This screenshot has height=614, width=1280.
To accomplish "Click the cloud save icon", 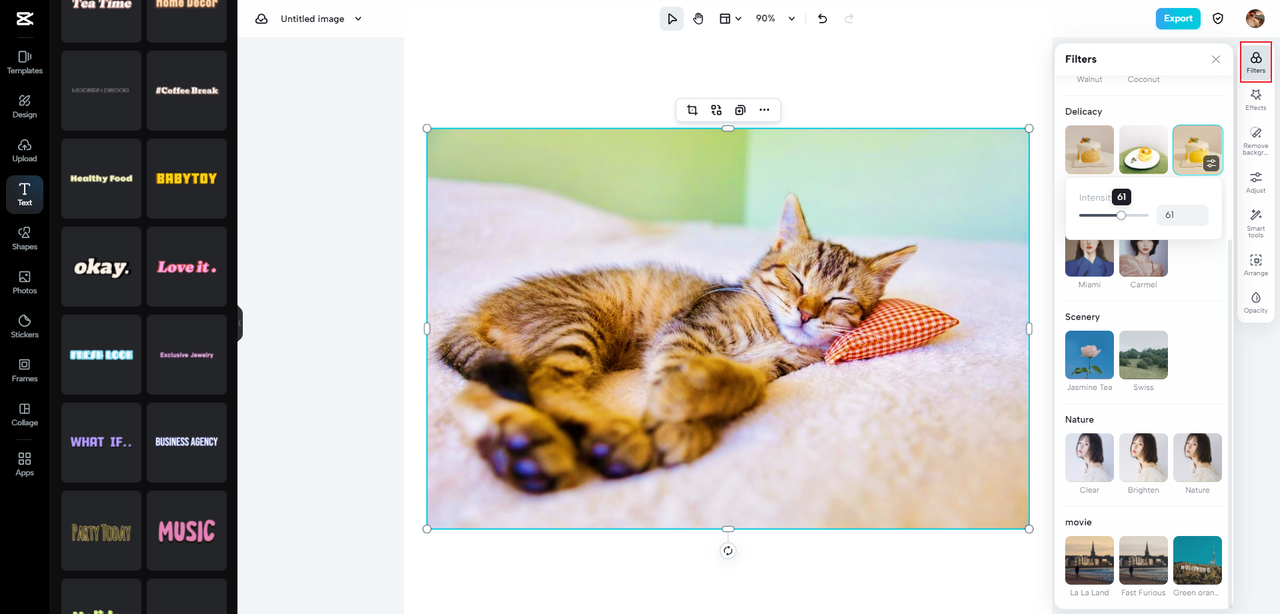I will tap(261, 19).
